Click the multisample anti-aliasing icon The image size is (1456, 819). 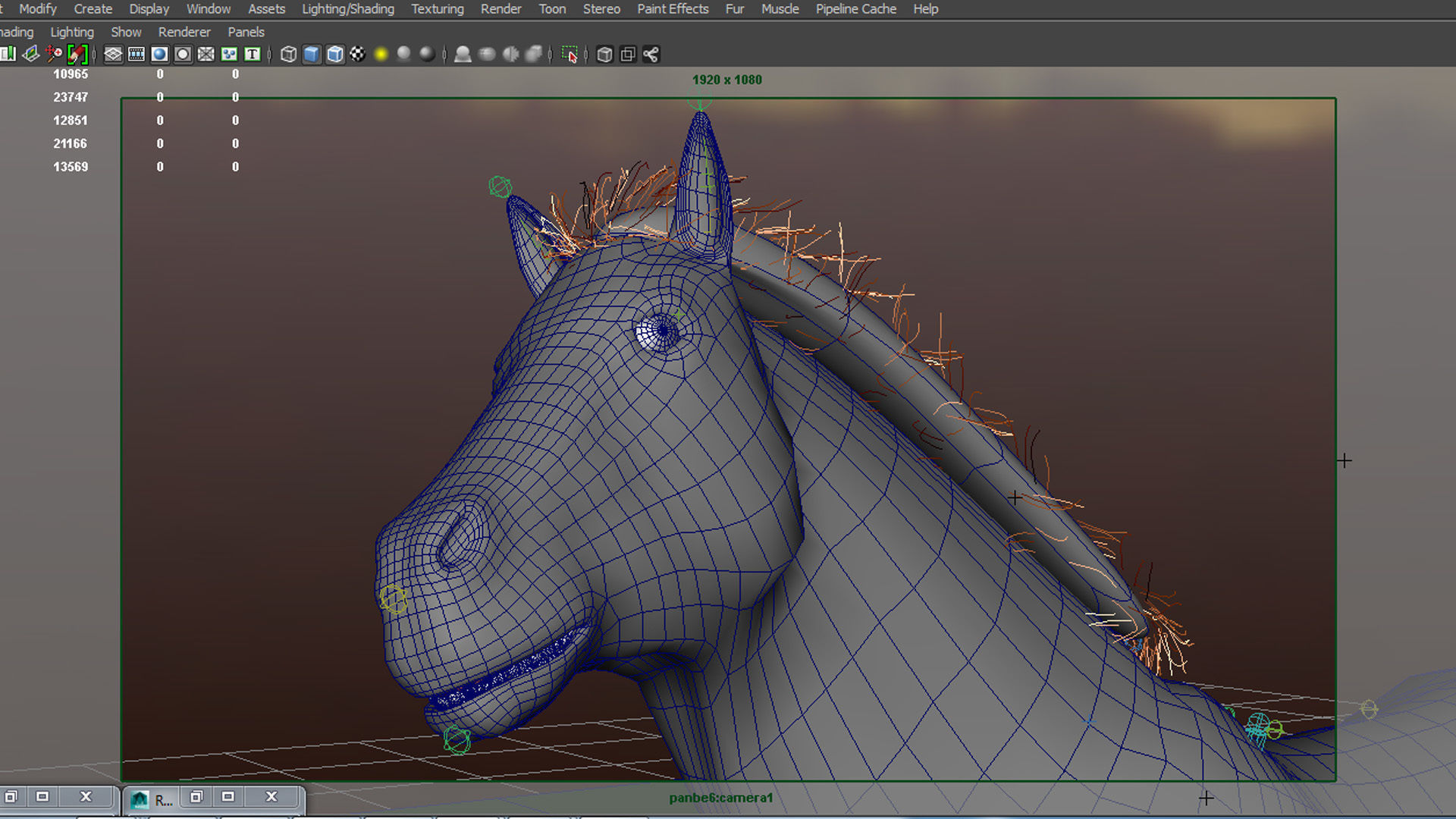pyautogui.click(x=510, y=54)
